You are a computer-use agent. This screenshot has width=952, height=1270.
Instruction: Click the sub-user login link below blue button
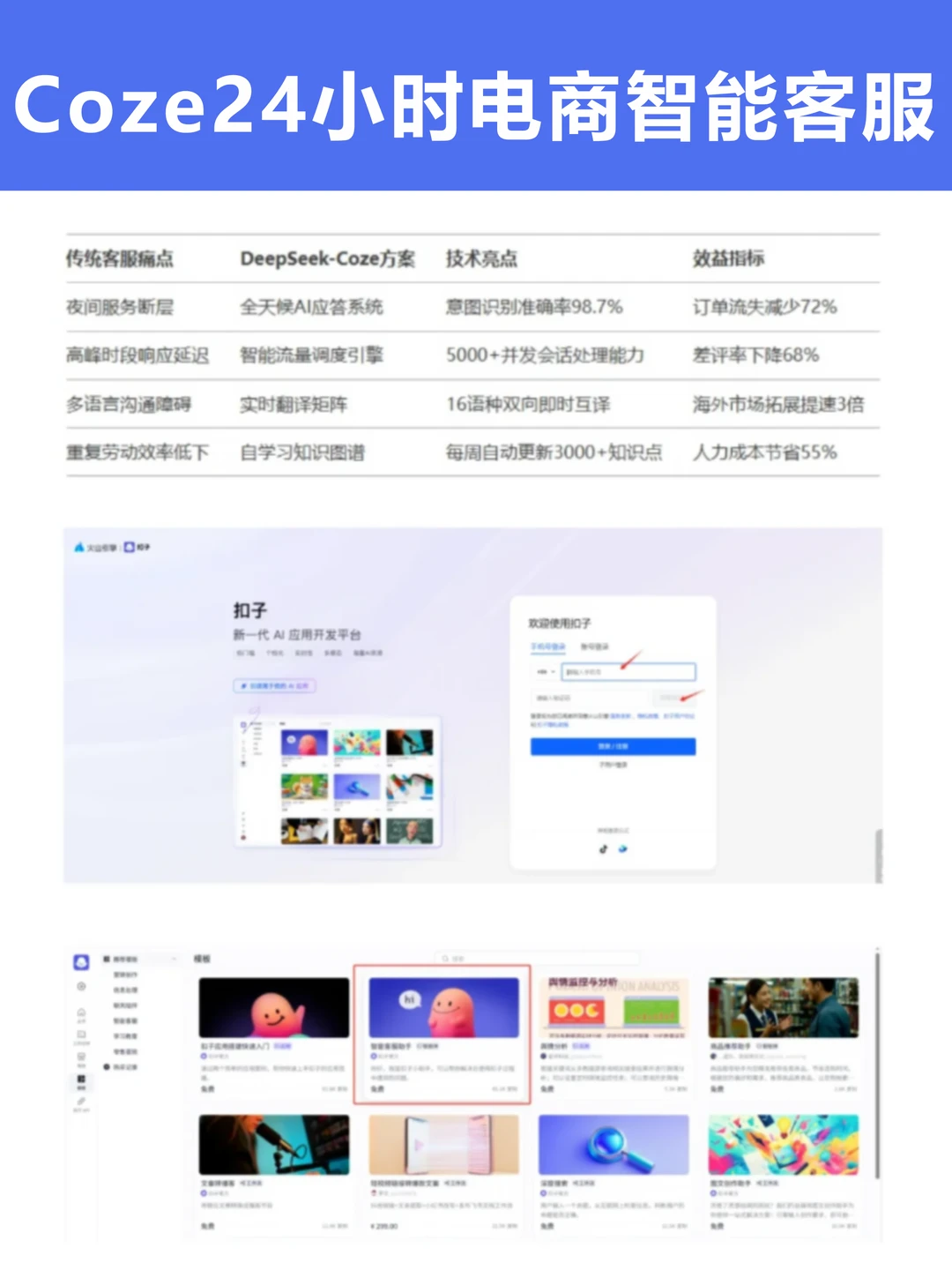613,766
